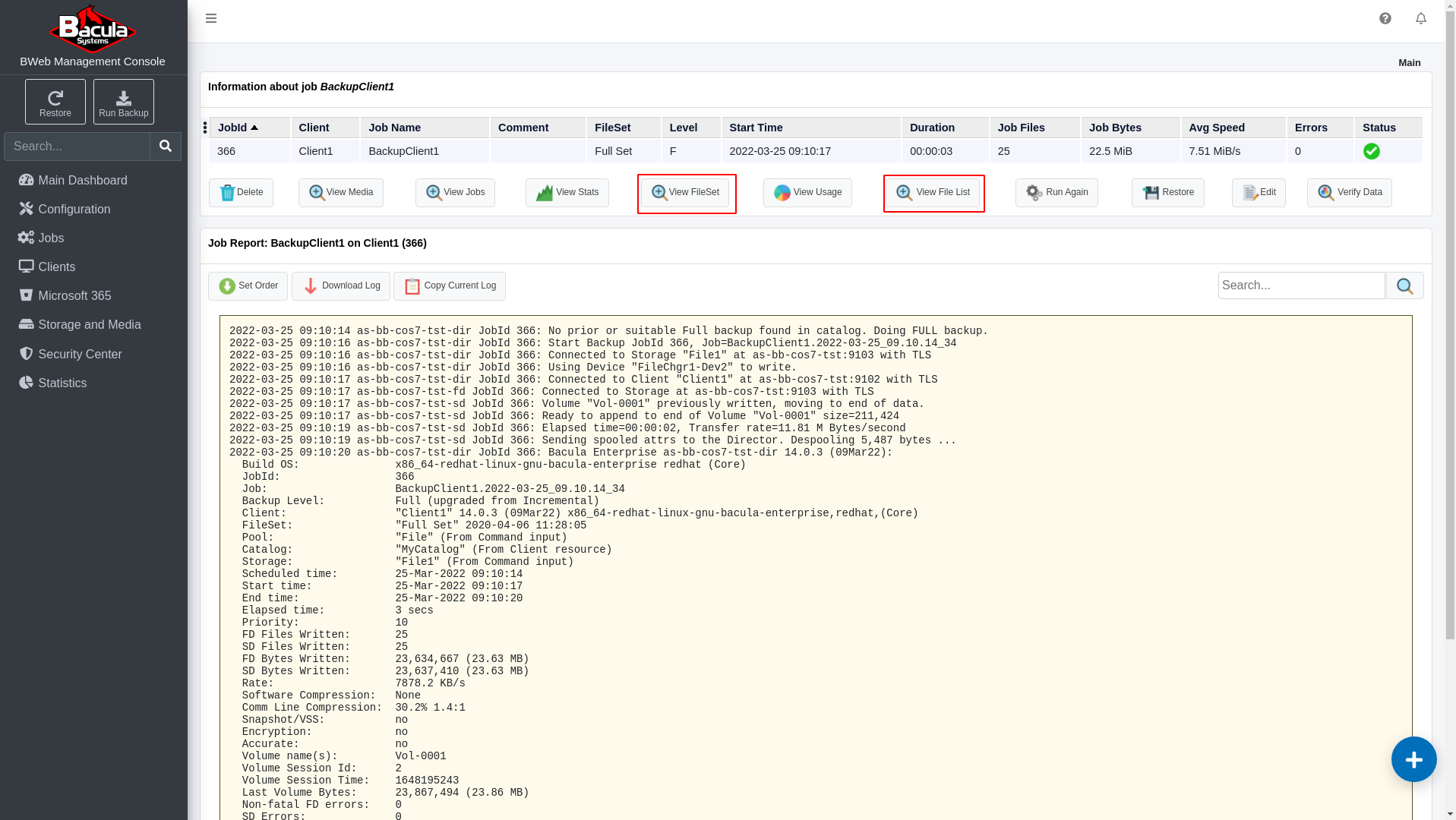Click the Verify Data button
The width and height of the screenshot is (1456, 820).
[1350, 193]
